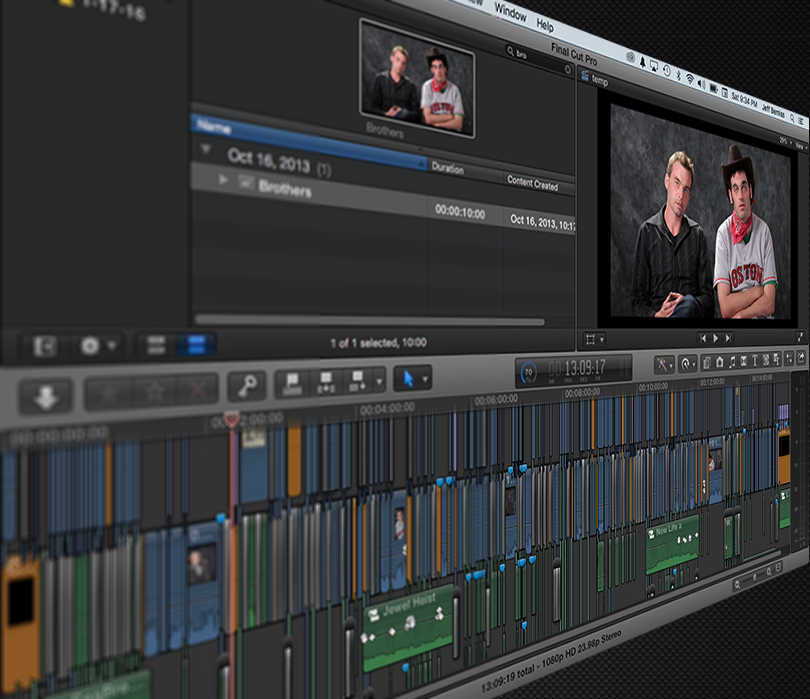
Task: Collapse the Oct 16, 2013 group
Action: pos(207,149)
